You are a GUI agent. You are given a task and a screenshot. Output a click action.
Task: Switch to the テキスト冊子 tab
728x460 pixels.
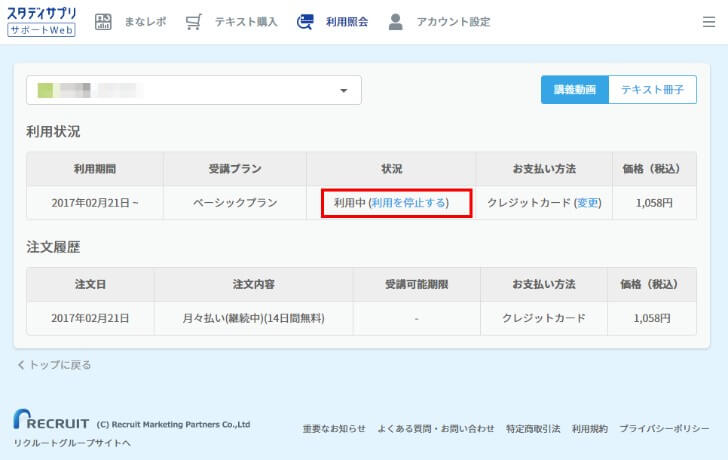point(652,90)
